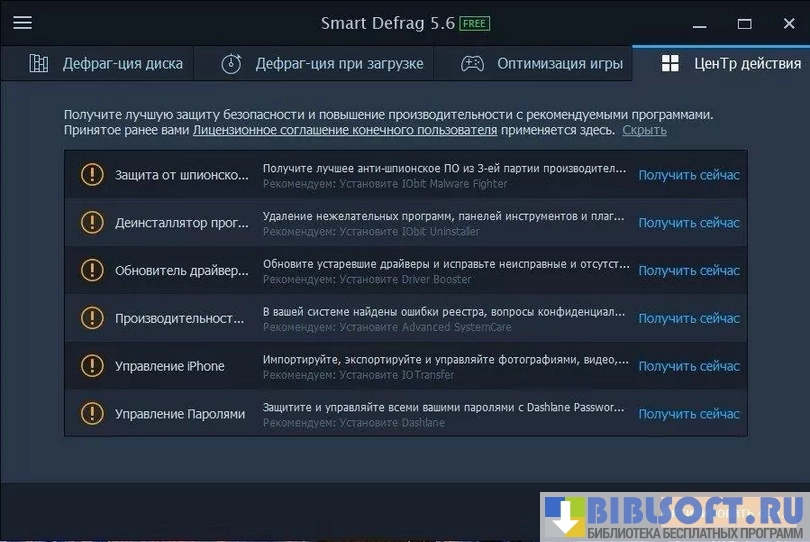This screenshot has height=542, width=810.
Task: Switch to Дефраг-ция диска tab
Action: (106, 64)
